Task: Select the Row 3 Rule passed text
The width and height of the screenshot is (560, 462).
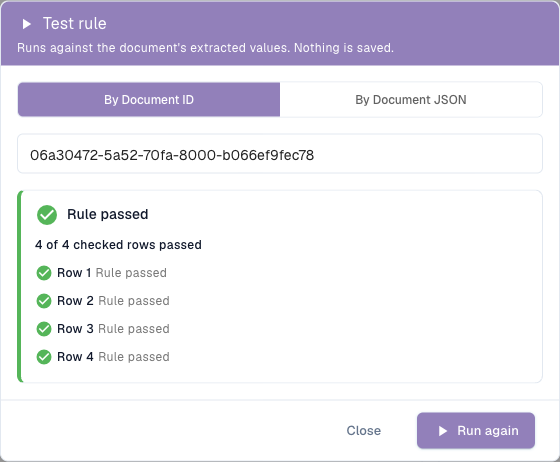Action: [x=134, y=329]
